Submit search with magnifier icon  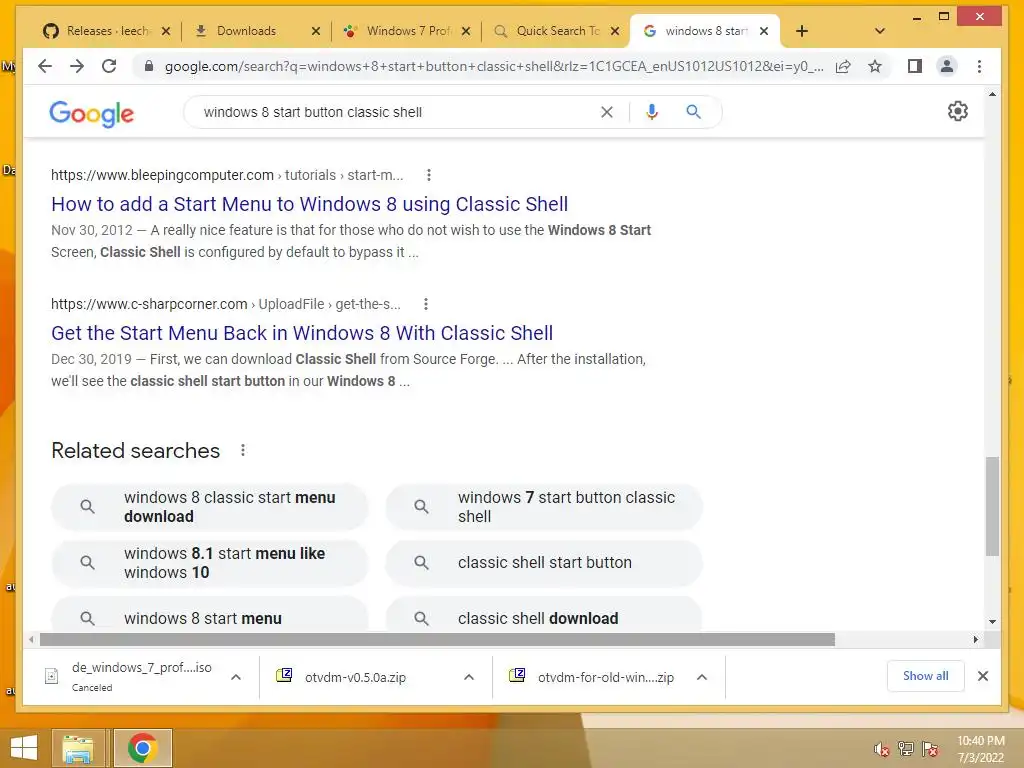[694, 112]
